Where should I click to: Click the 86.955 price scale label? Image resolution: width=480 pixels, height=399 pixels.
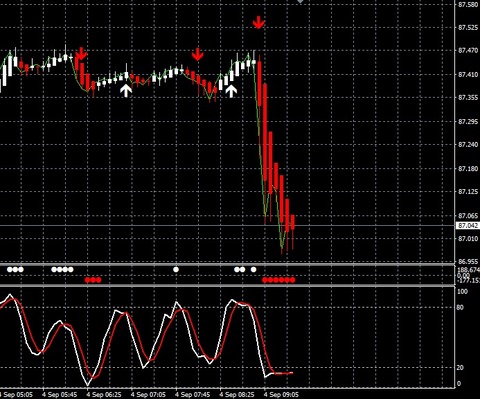coord(468,262)
